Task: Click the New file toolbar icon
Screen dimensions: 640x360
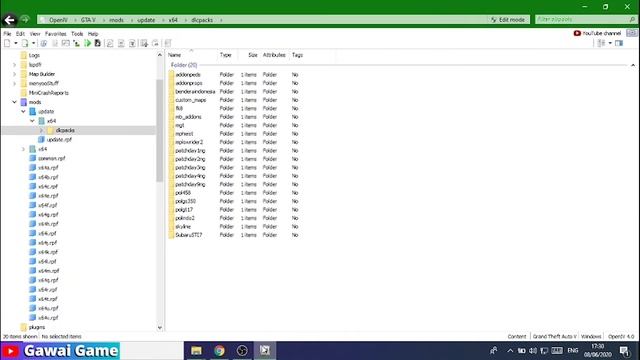Action: pyautogui.click(x=7, y=43)
